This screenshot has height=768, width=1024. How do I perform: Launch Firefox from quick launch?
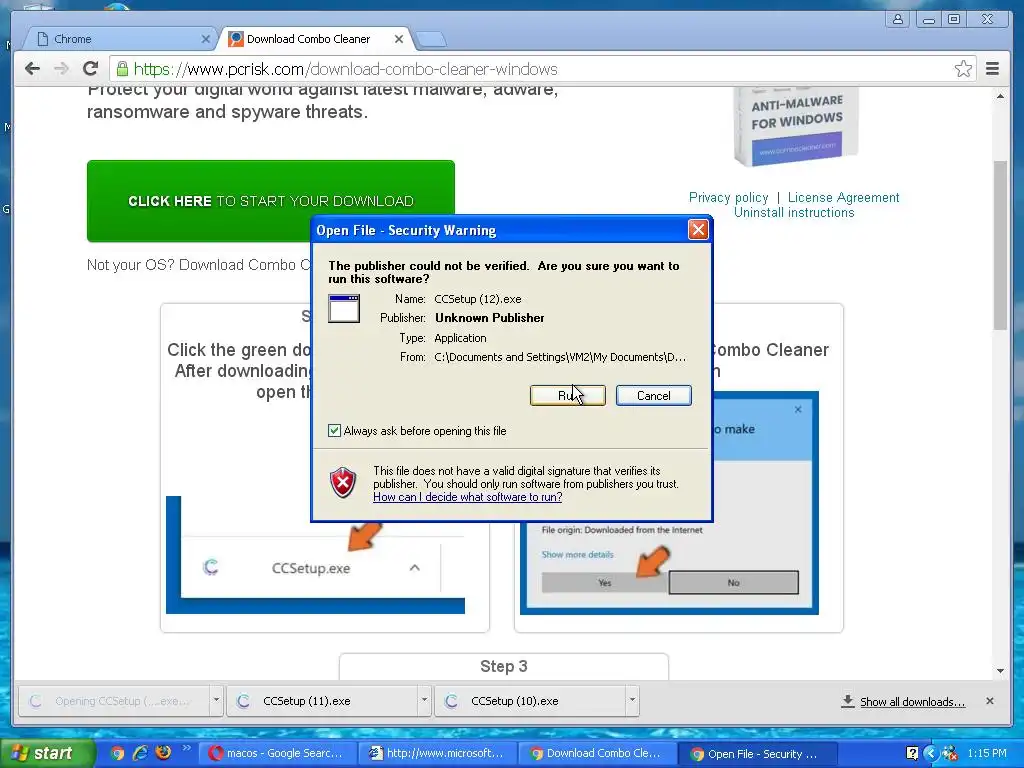point(163,752)
